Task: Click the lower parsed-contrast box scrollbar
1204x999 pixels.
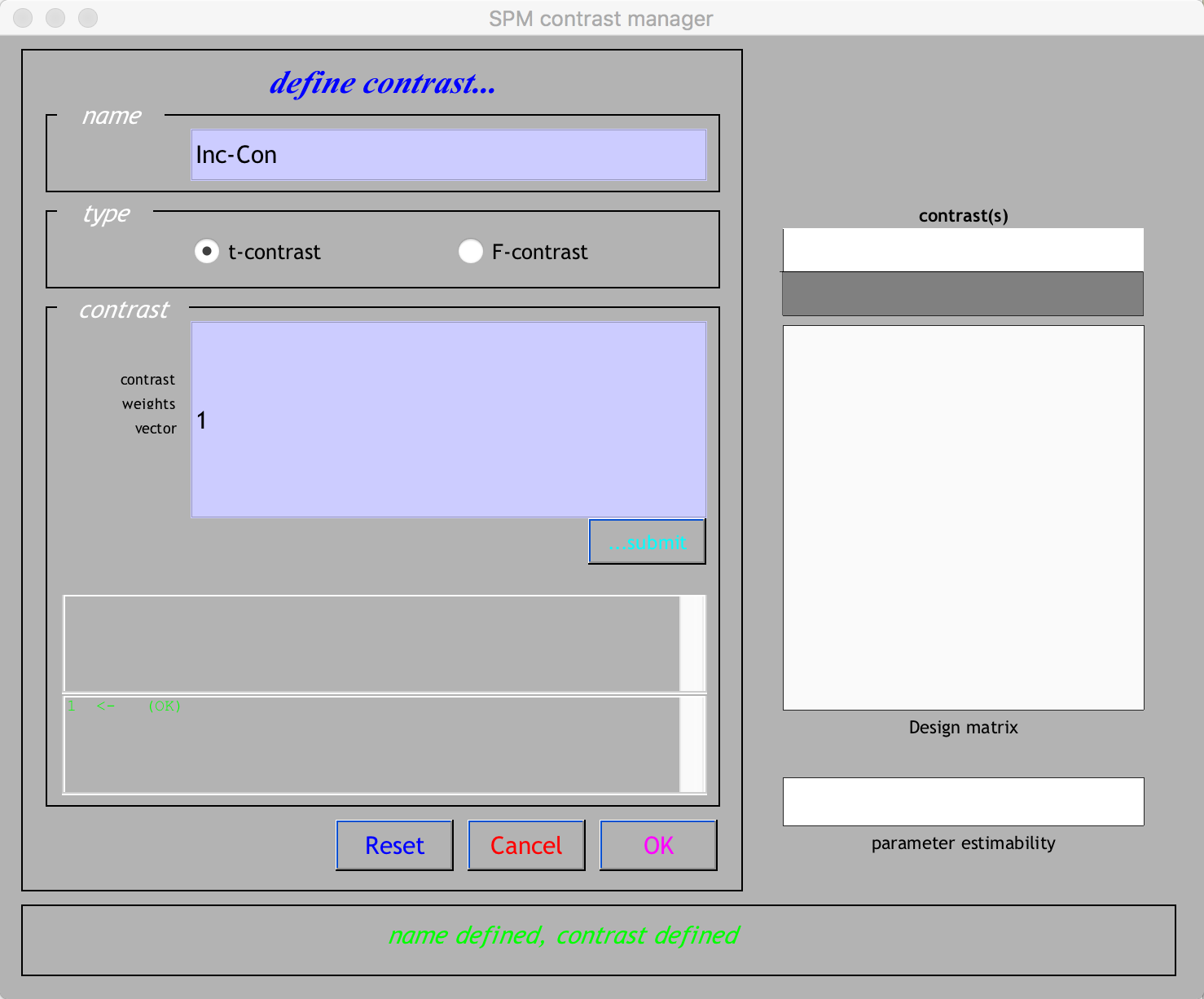Action: tap(692, 744)
